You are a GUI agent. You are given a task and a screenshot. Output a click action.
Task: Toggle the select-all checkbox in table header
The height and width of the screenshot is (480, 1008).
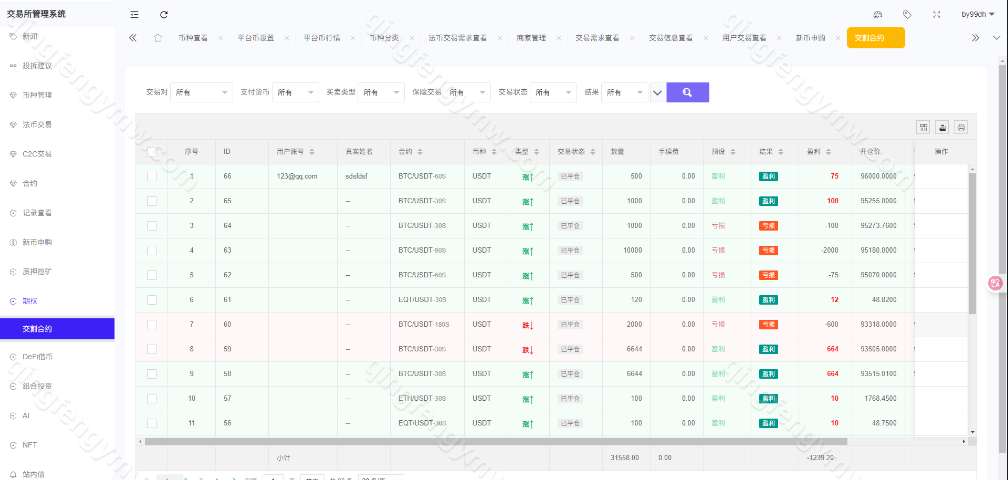tap(152, 152)
